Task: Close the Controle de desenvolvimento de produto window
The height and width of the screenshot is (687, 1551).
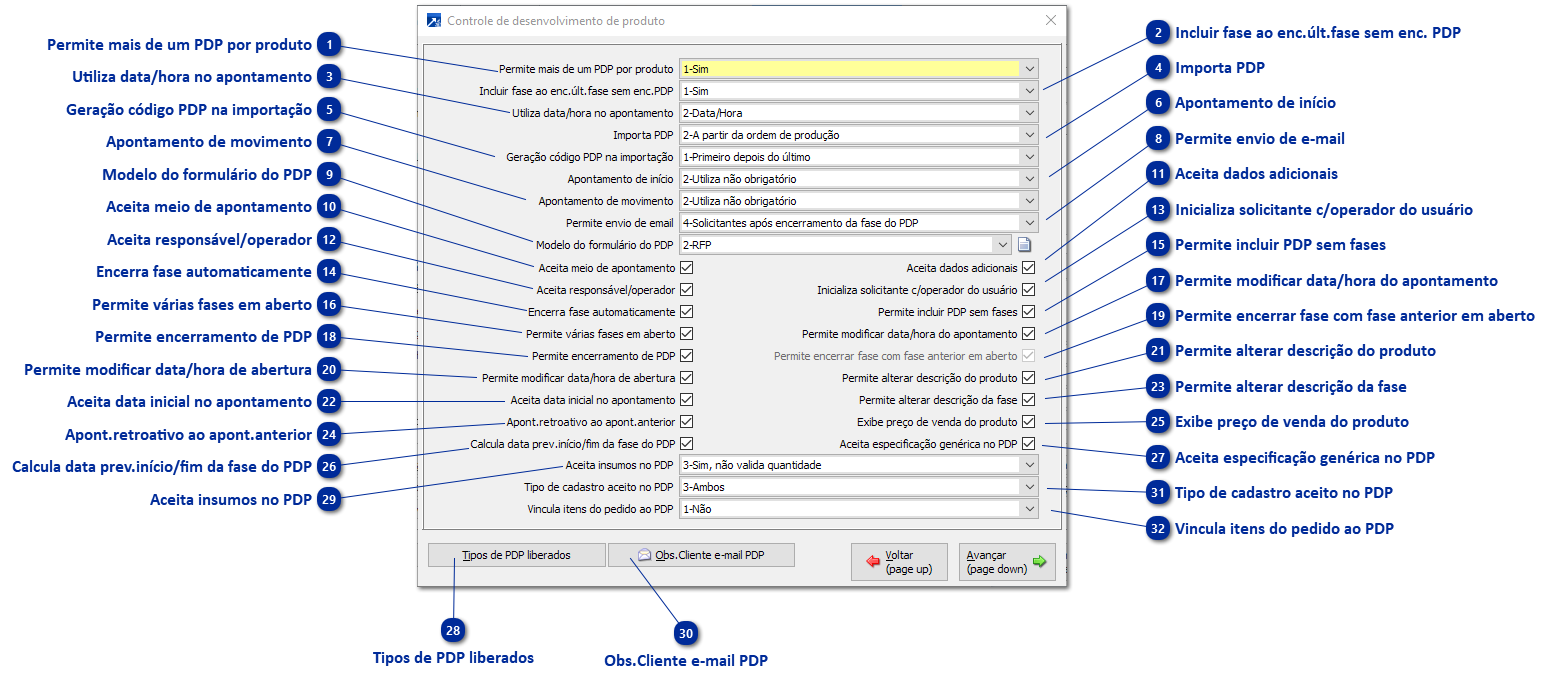Action: (x=1050, y=21)
